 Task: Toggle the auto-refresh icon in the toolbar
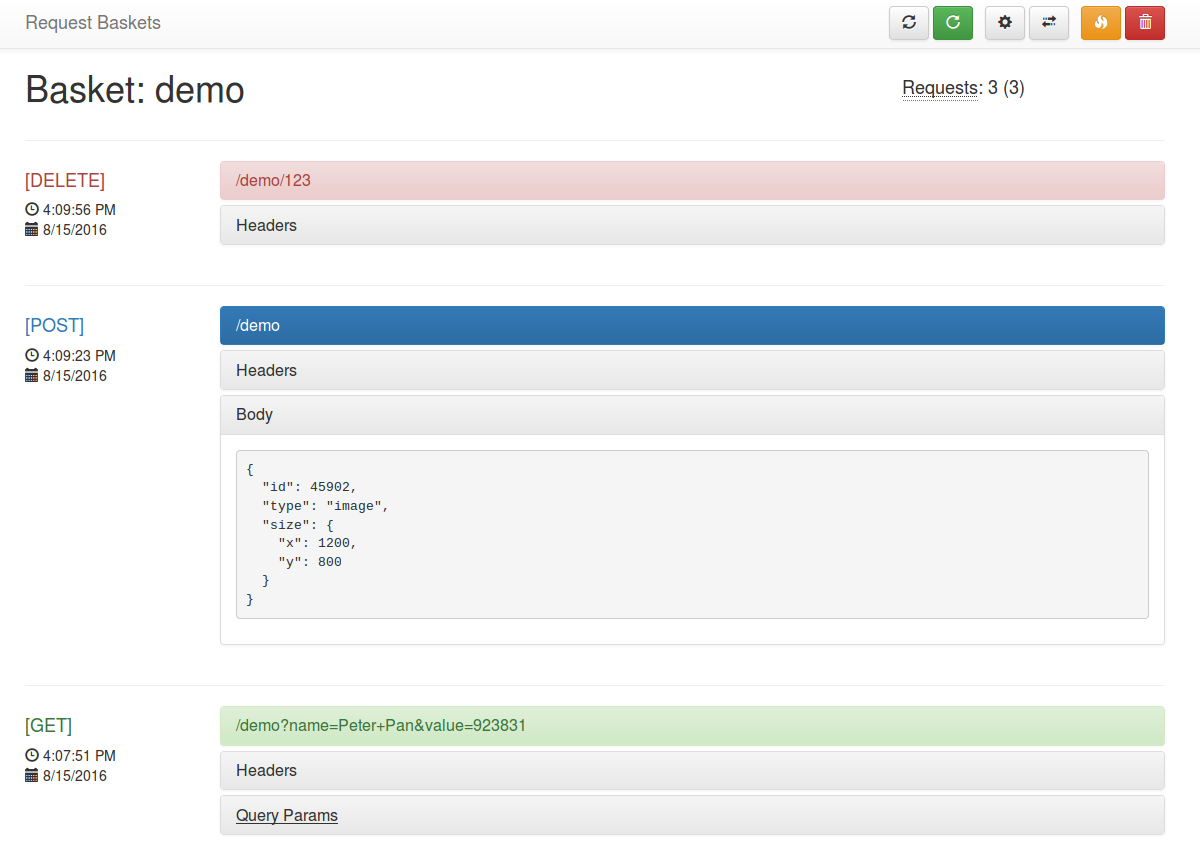coord(909,22)
